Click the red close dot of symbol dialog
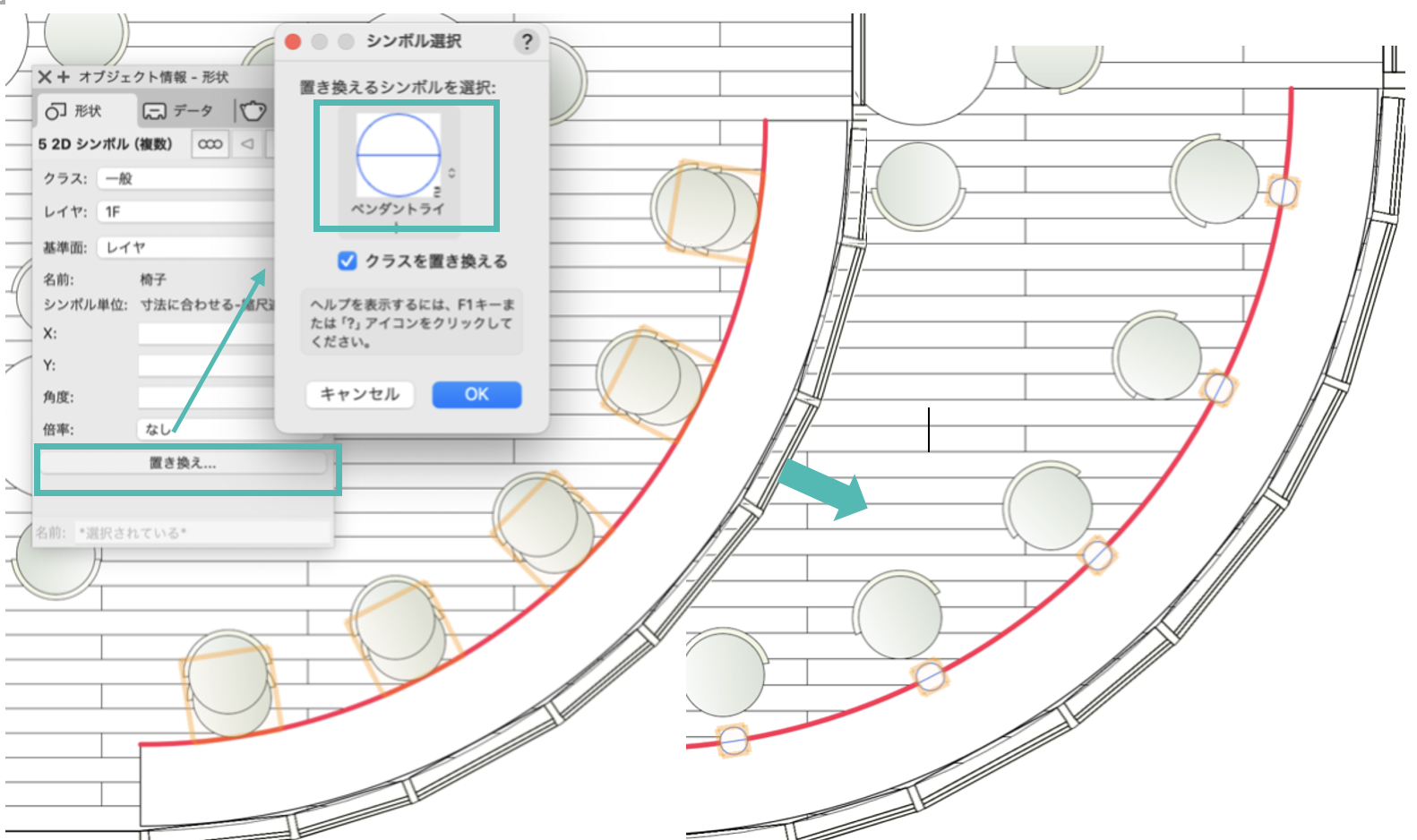The image size is (1417, 840). click(x=292, y=41)
